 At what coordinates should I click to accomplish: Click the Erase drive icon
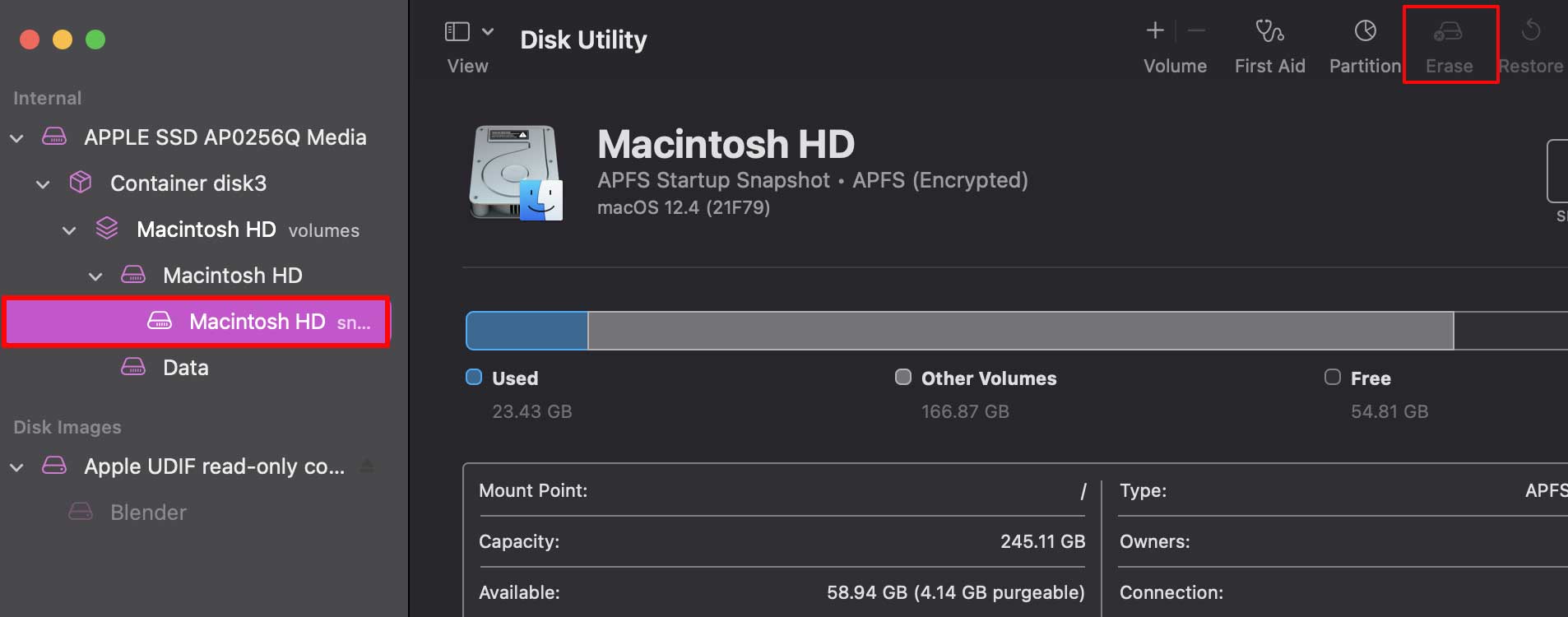pos(1448,31)
